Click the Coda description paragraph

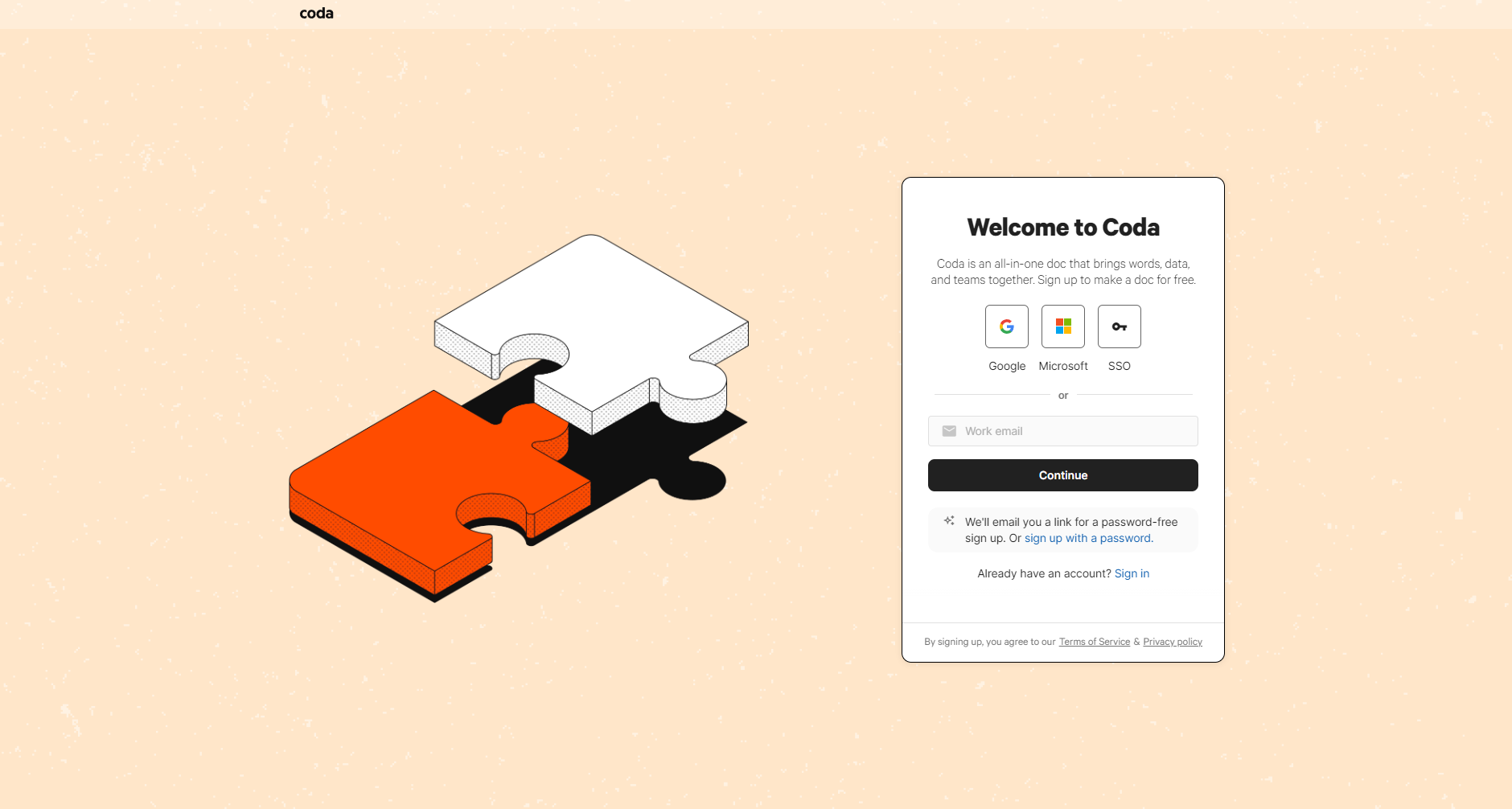(1063, 272)
